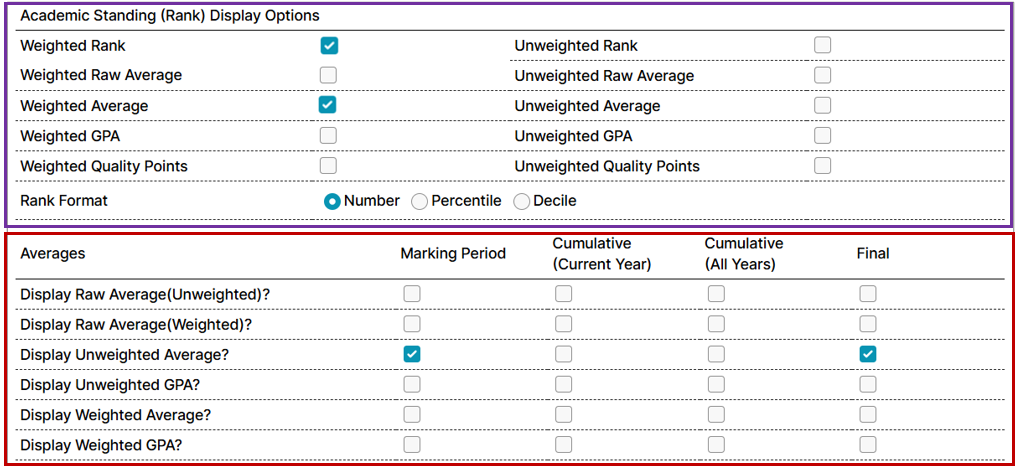Enable Weighted Quality Points checkbox
1017x468 pixels.
click(329, 165)
